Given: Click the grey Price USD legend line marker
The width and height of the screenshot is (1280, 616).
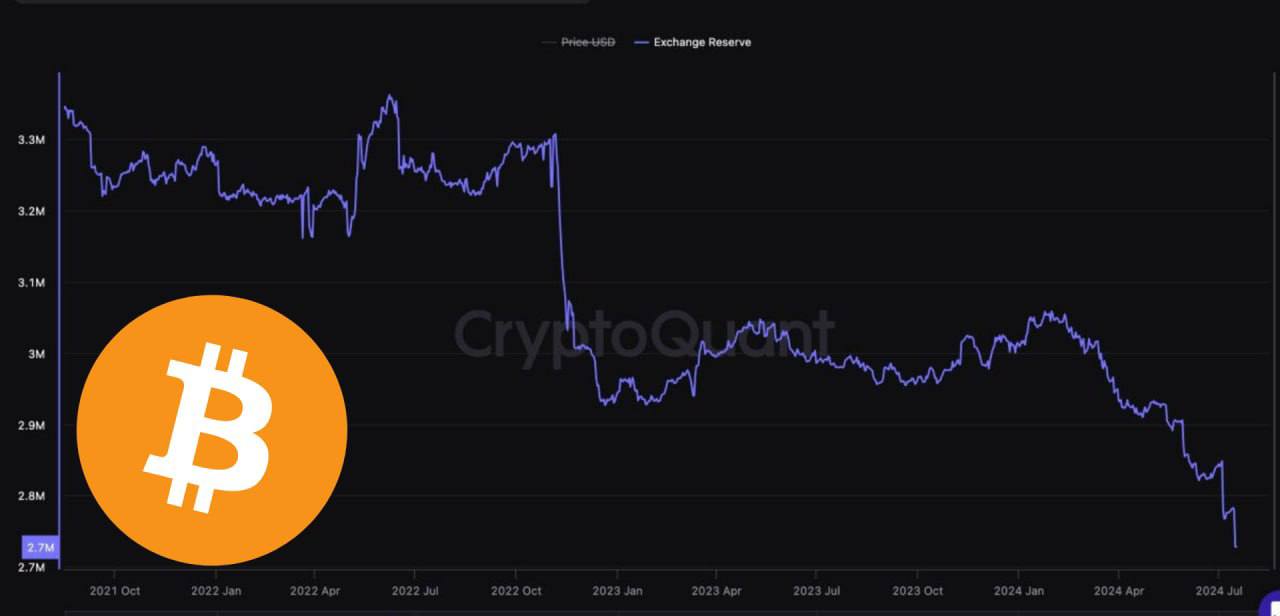Looking at the screenshot, I should point(547,42).
